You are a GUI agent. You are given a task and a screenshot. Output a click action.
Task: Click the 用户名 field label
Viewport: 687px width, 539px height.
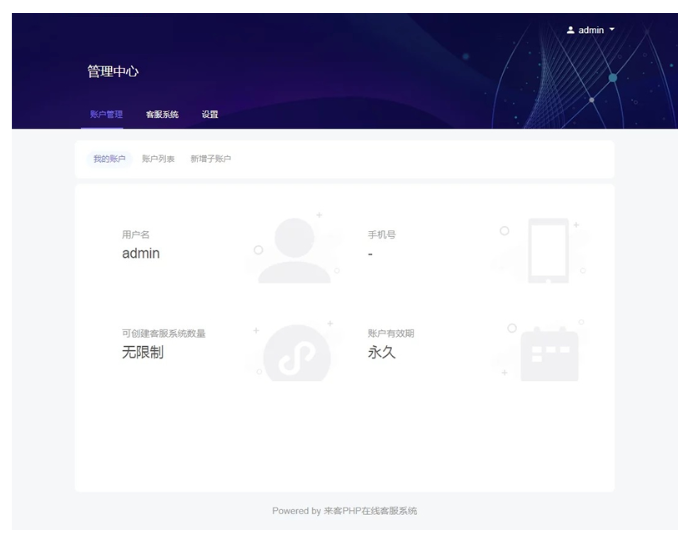[x=136, y=235]
